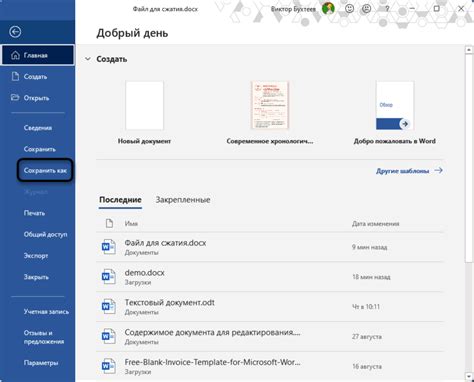The image size is (474, 382).
Task: Open the Сведения menu item
Action: pyautogui.click(x=38, y=128)
